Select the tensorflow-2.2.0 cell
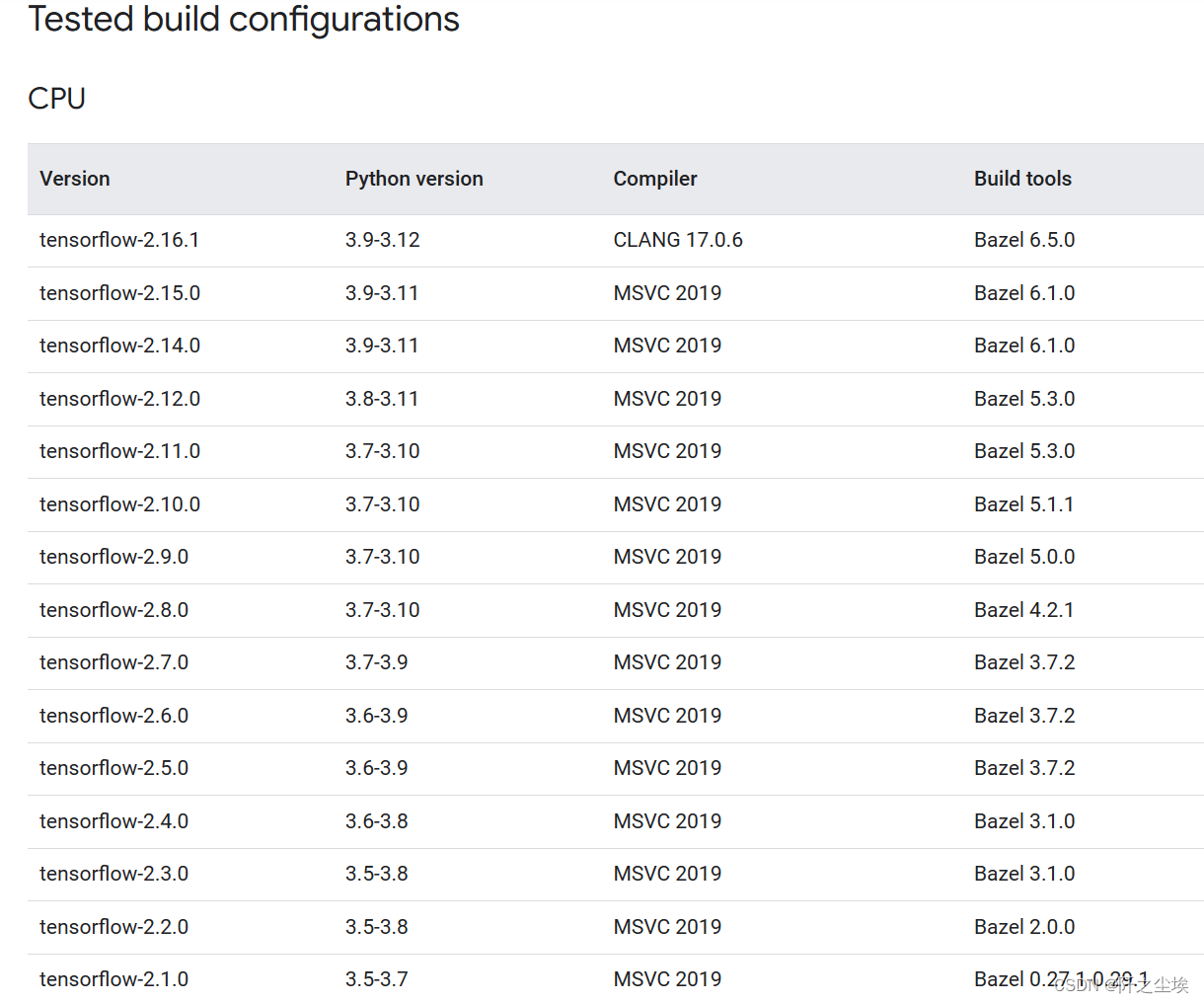 click(x=113, y=927)
